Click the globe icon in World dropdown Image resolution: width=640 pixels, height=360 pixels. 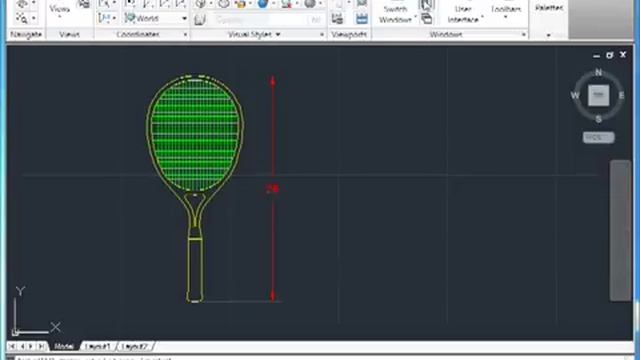130,18
